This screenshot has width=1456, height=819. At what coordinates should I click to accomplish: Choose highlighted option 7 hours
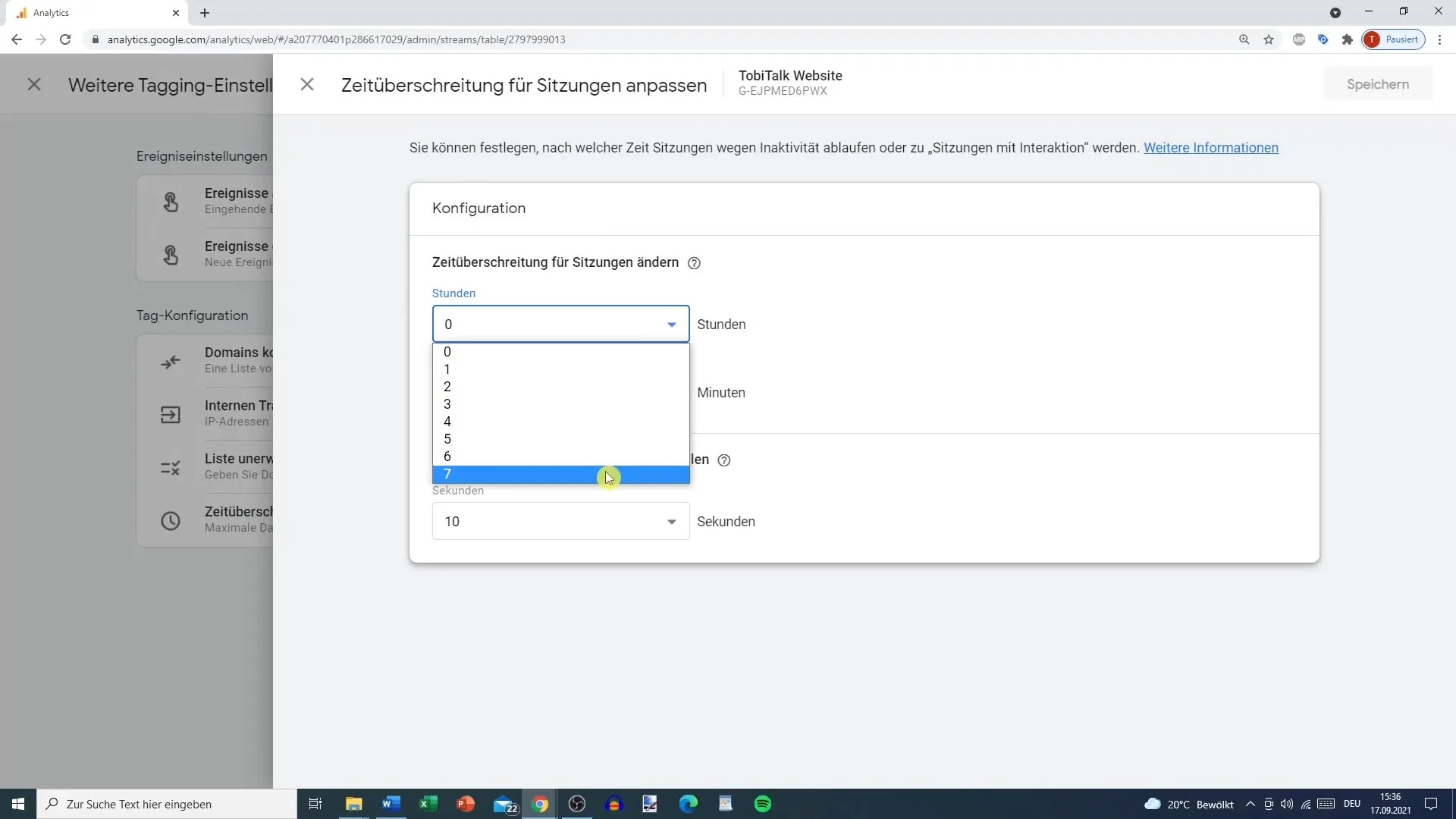(x=560, y=475)
